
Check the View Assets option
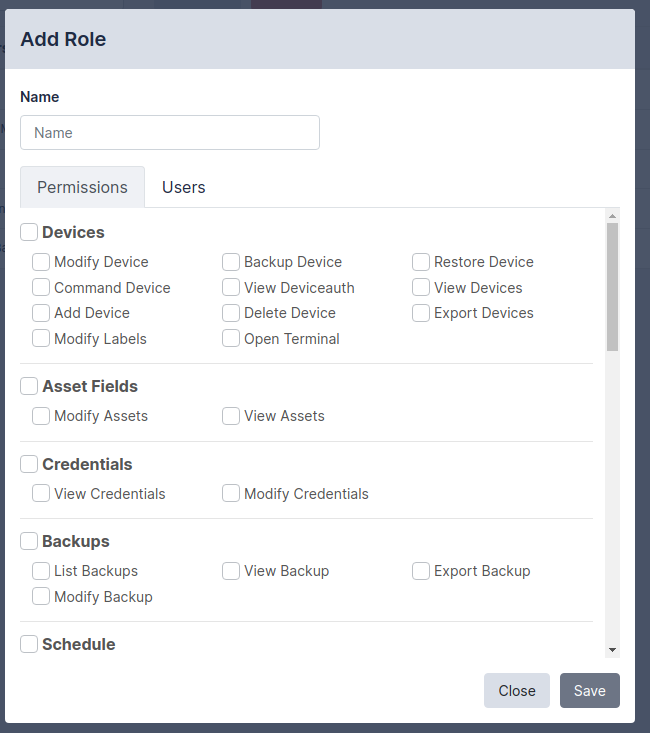tap(231, 416)
